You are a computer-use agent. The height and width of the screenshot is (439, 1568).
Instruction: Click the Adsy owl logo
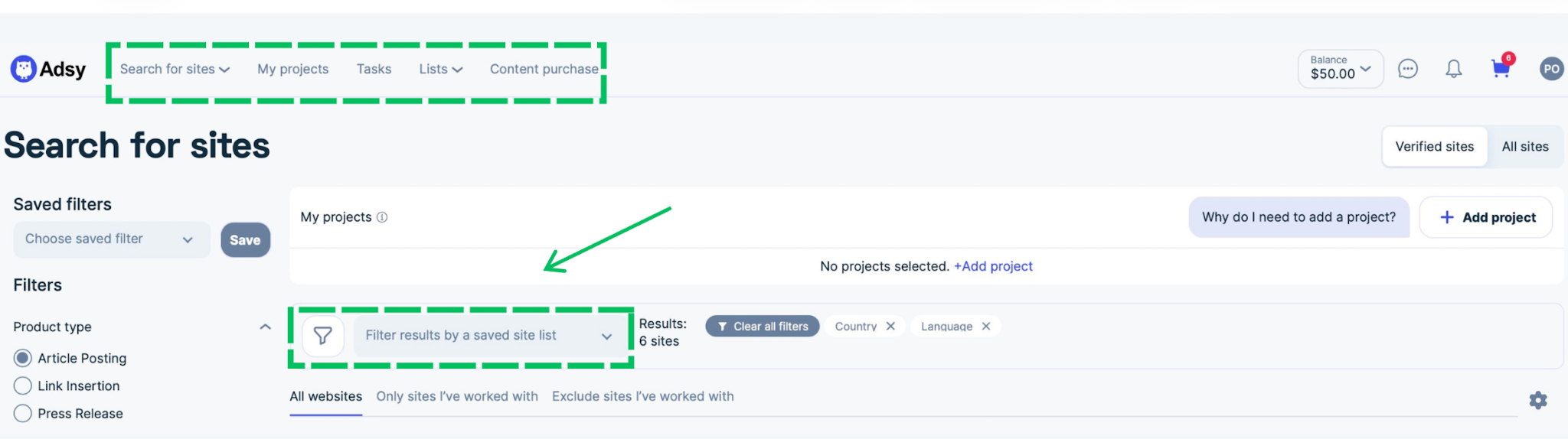[x=24, y=69]
